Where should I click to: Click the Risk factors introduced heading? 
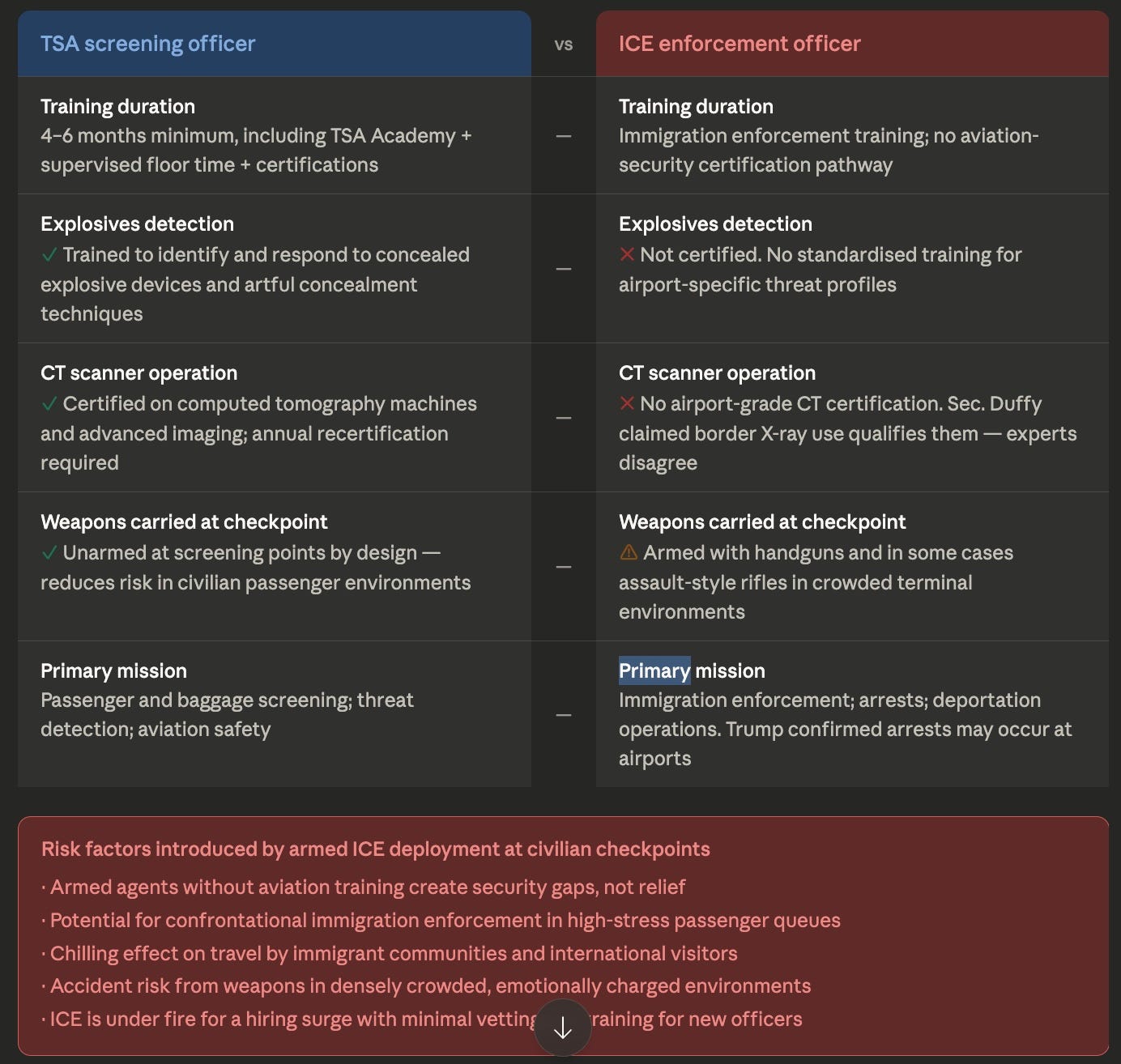tap(376, 849)
